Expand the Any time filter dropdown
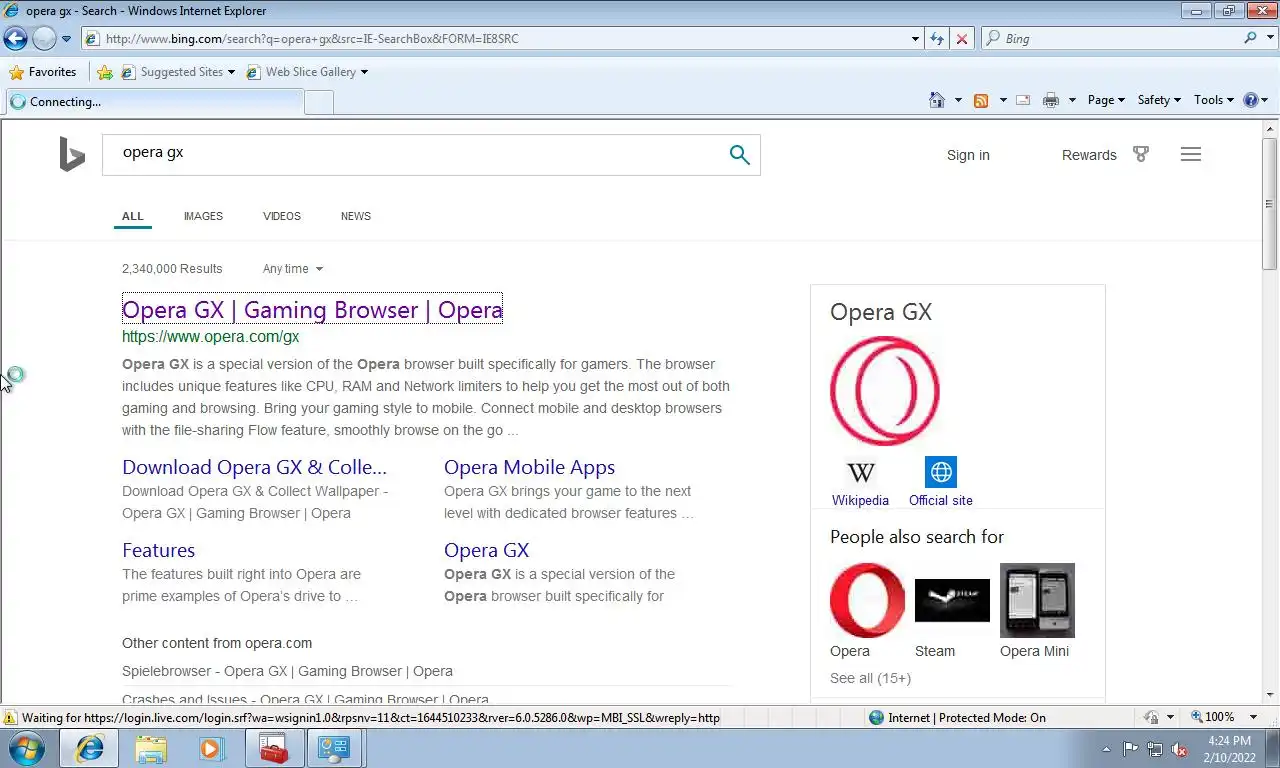This screenshot has height=768, width=1280. tap(293, 269)
